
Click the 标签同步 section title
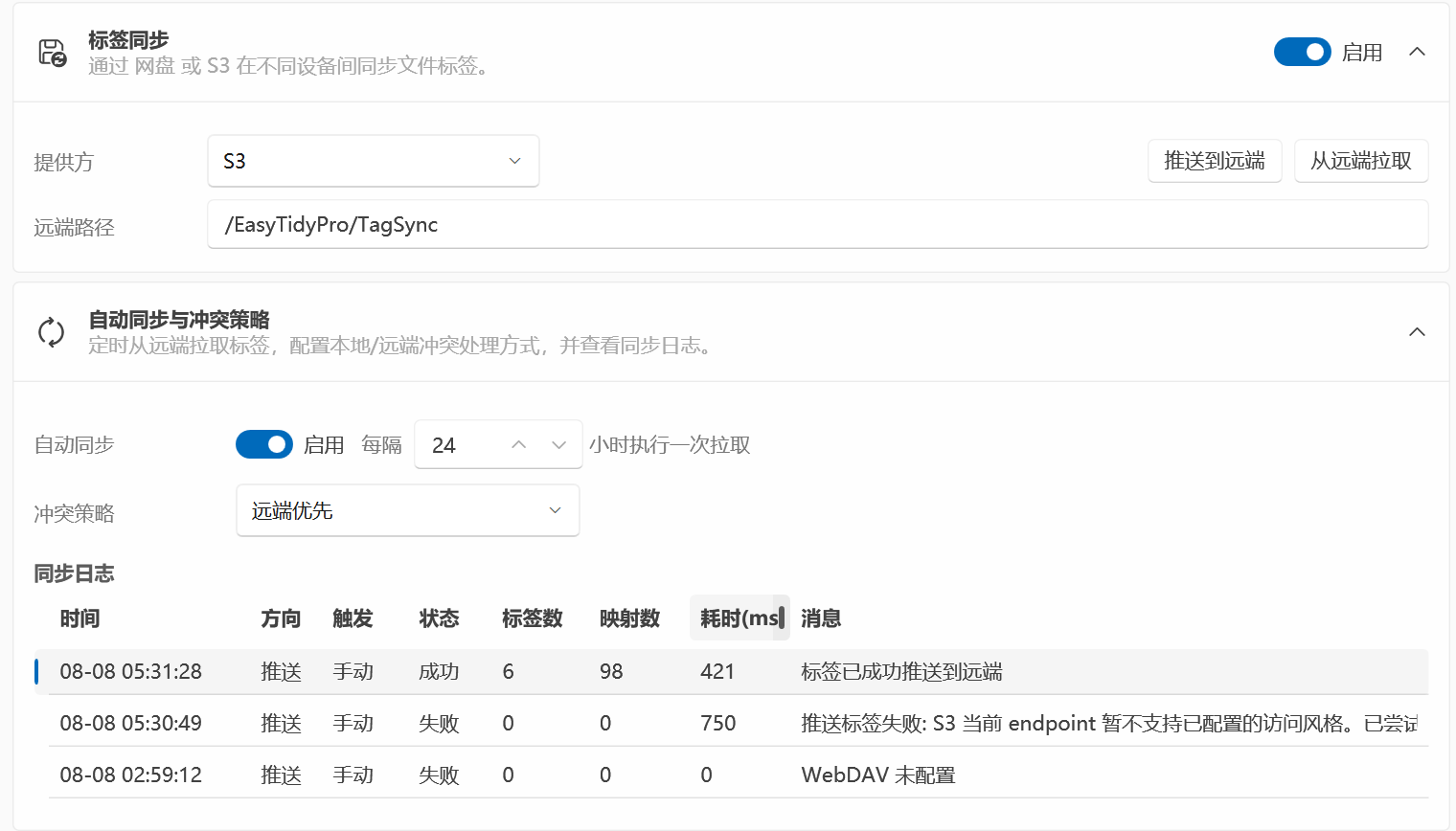[128, 40]
